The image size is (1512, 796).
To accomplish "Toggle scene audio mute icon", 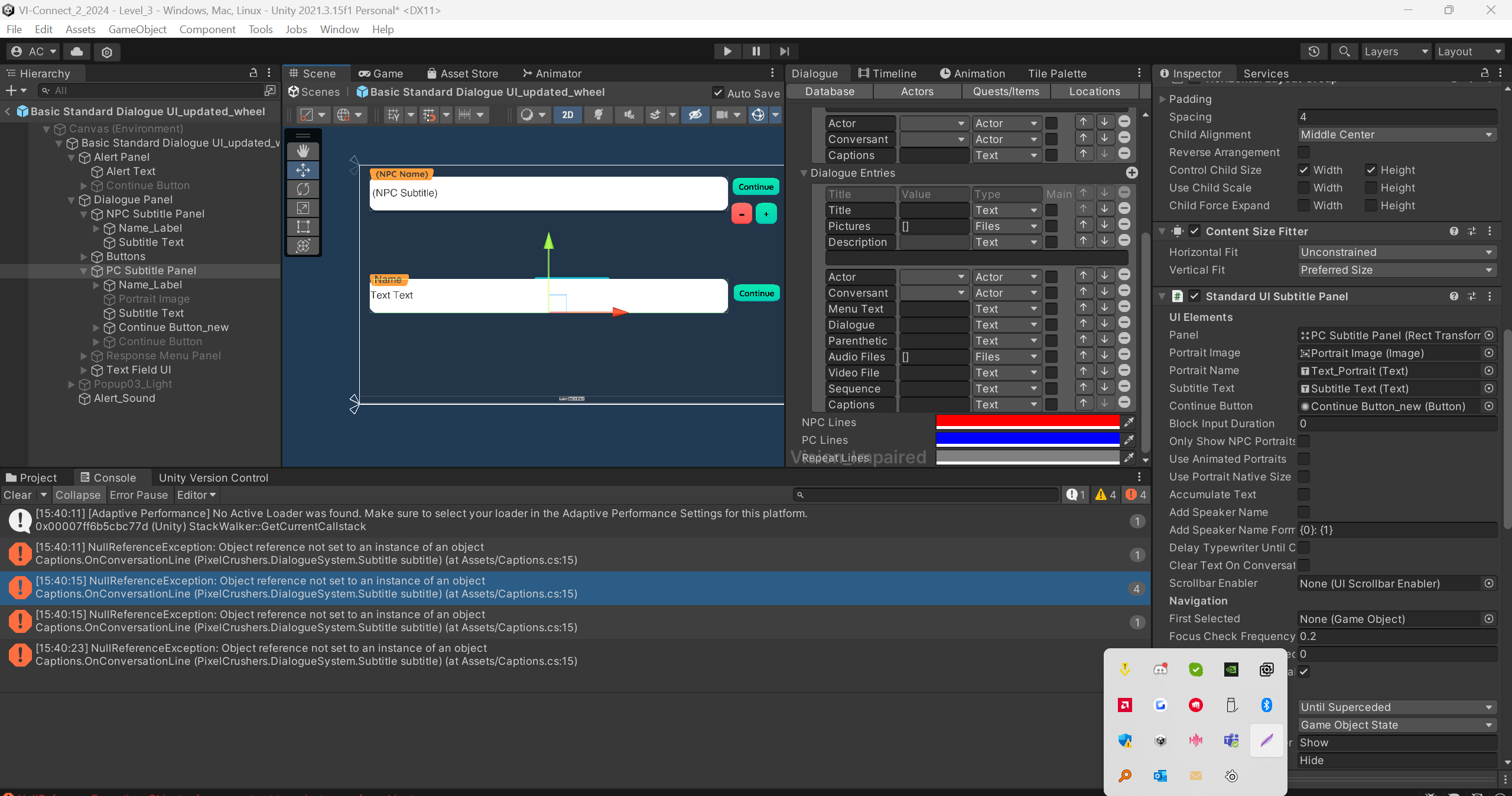I will click(629, 115).
